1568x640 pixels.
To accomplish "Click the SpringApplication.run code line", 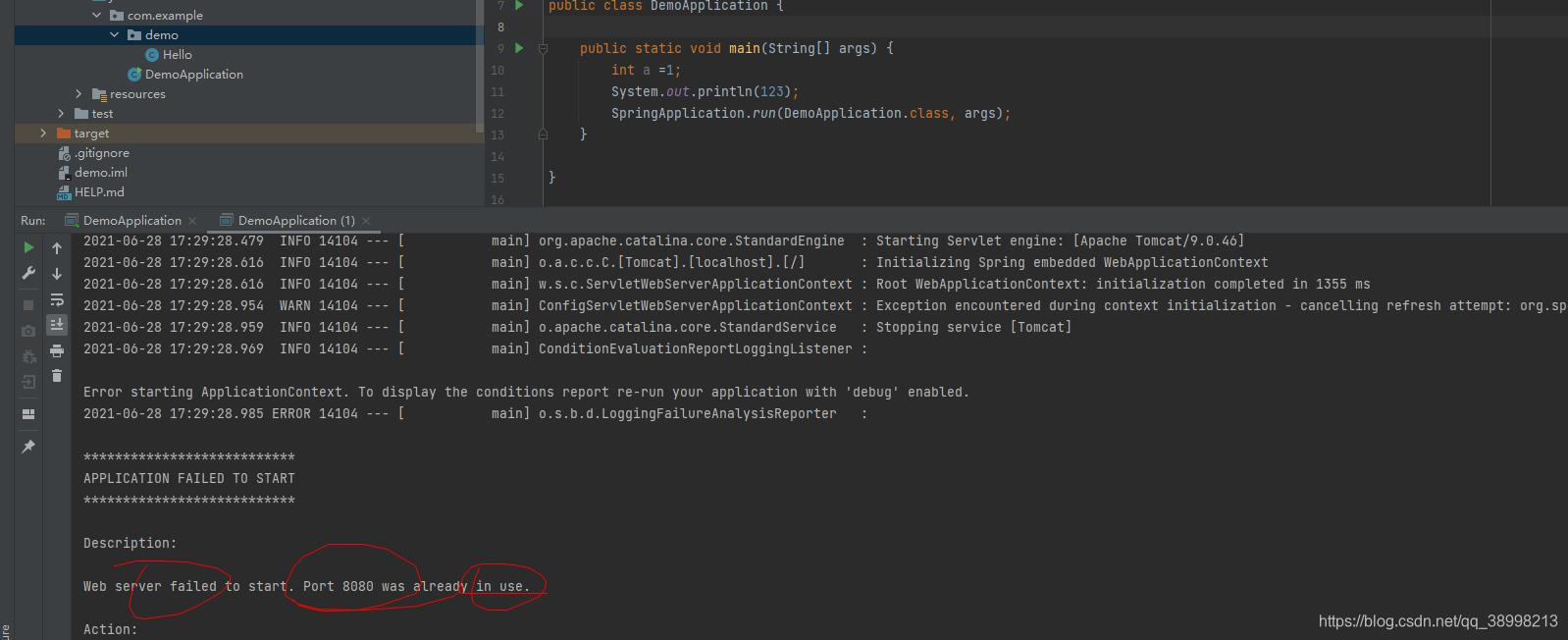I will (x=810, y=114).
